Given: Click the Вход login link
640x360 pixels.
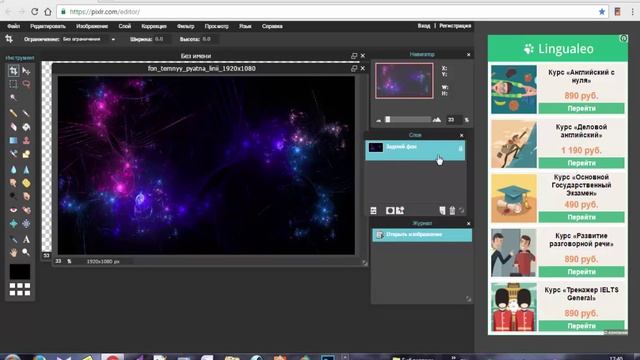Looking at the screenshot, I should point(424,26).
